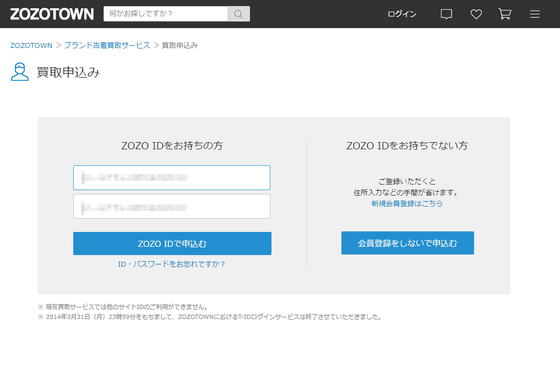The height and width of the screenshot is (384, 560).
Task: Open ID・パスワードをお忘れですか？ link
Action: (x=171, y=264)
